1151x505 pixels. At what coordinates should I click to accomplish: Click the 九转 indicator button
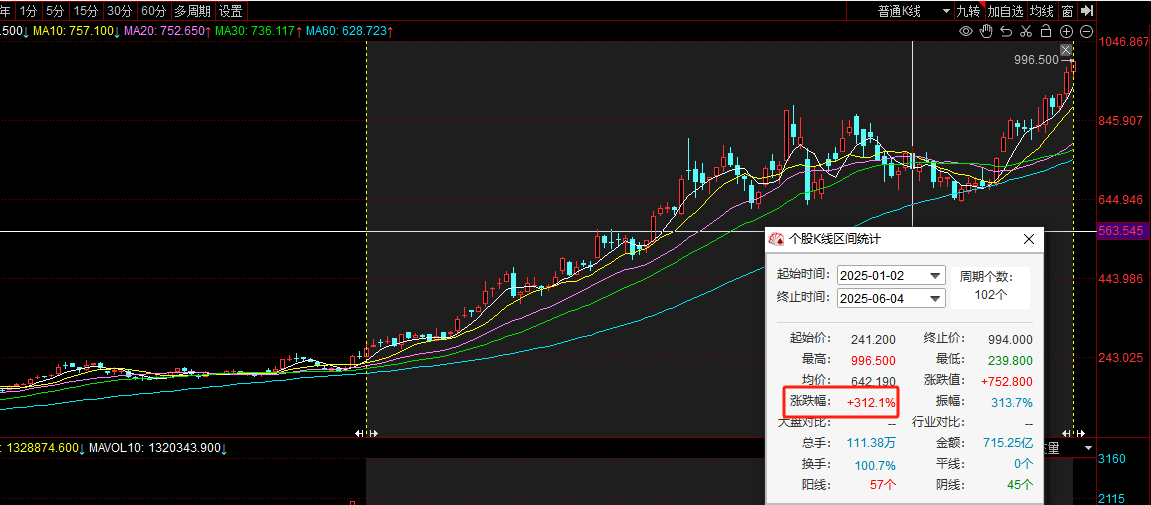point(968,11)
